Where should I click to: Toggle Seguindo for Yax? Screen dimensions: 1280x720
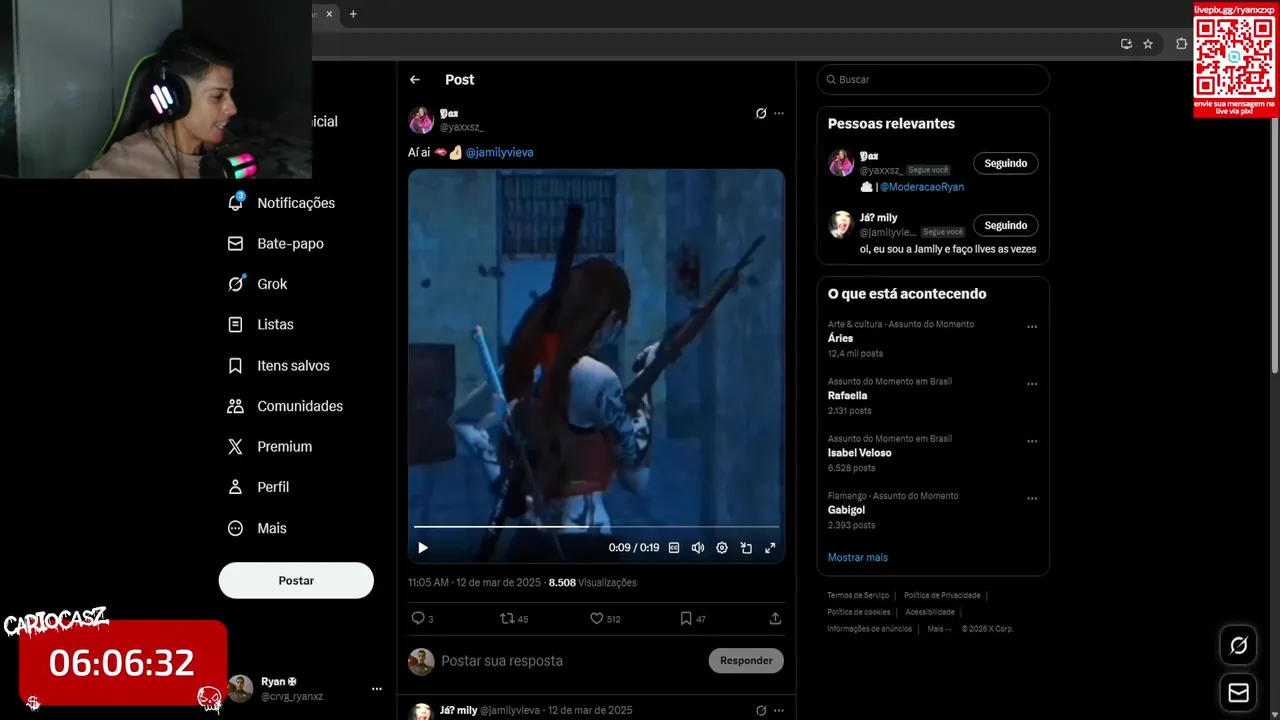(x=1005, y=163)
